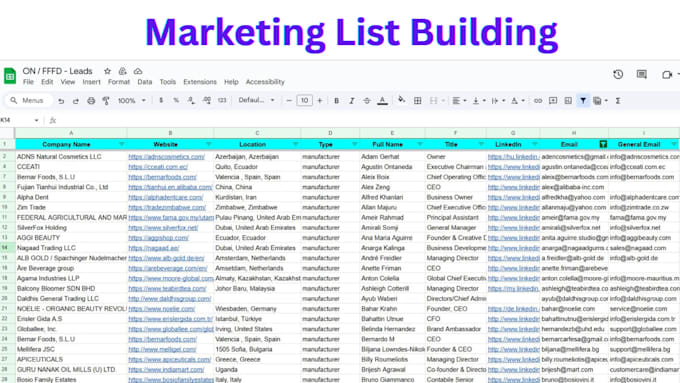Open the zoom 100% dropdown
The width and height of the screenshot is (680, 383).
132,101
